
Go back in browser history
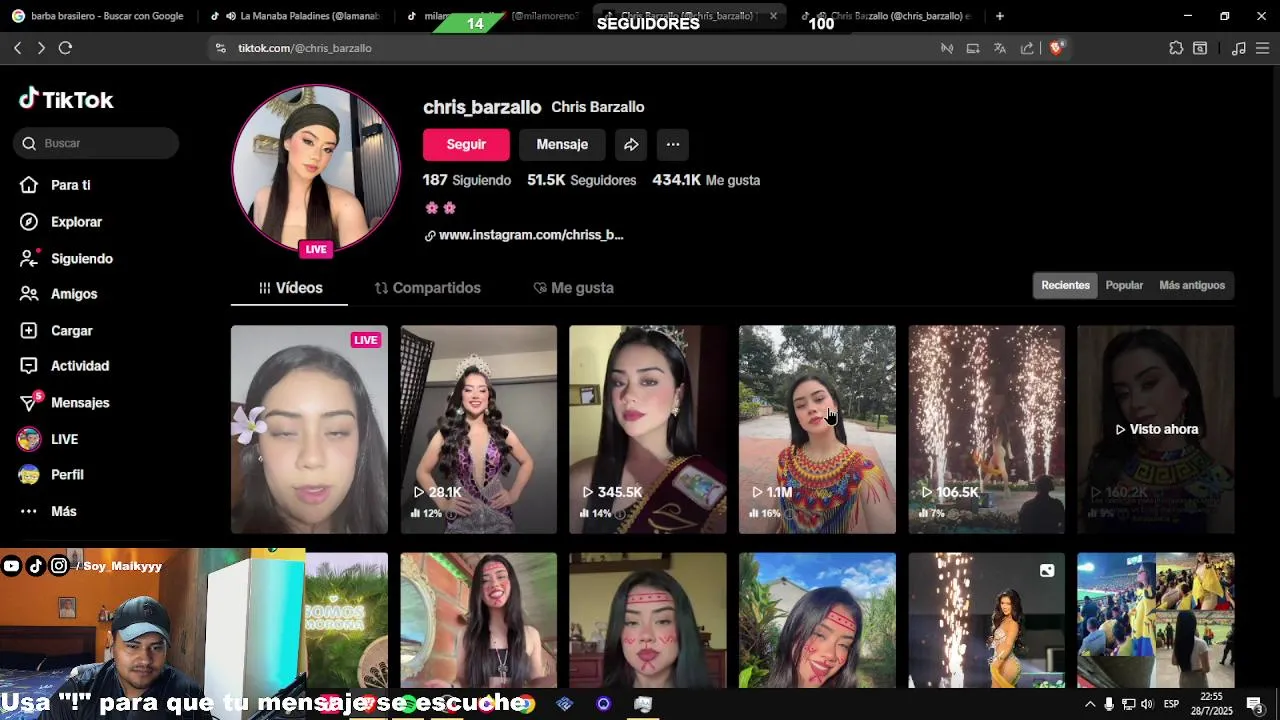click(17, 48)
